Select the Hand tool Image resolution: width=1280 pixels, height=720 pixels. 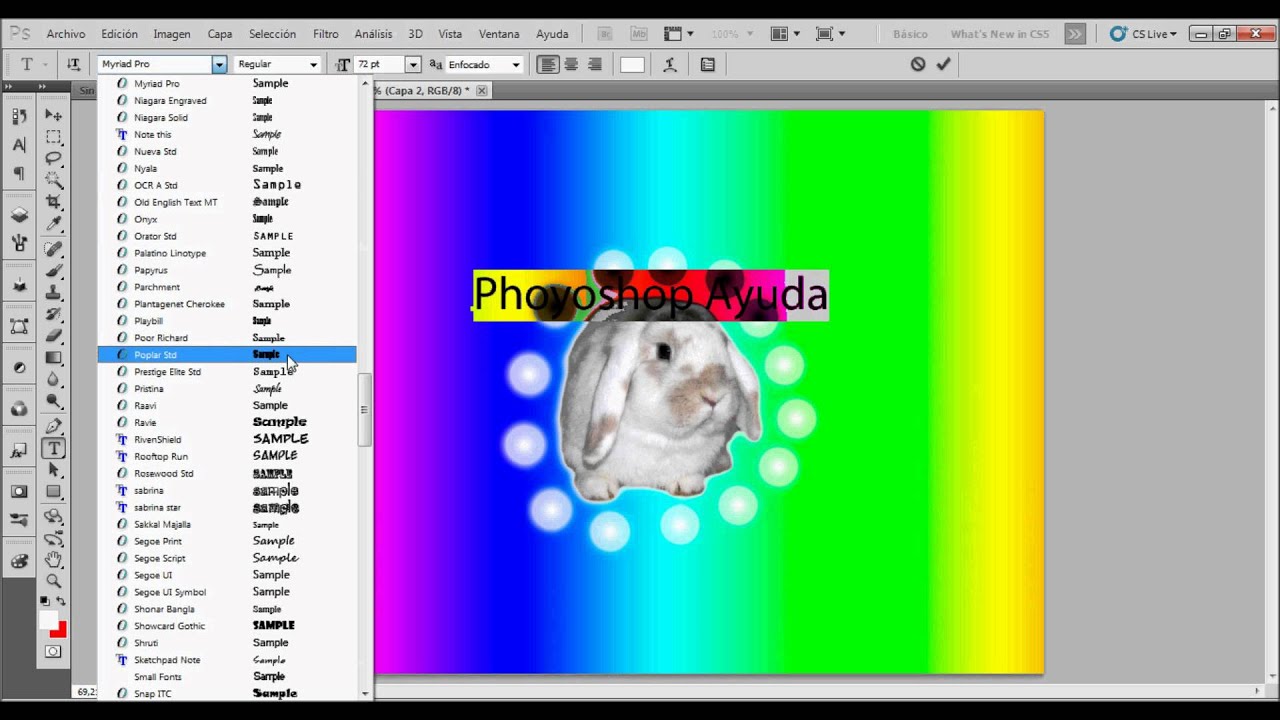(54, 560)
